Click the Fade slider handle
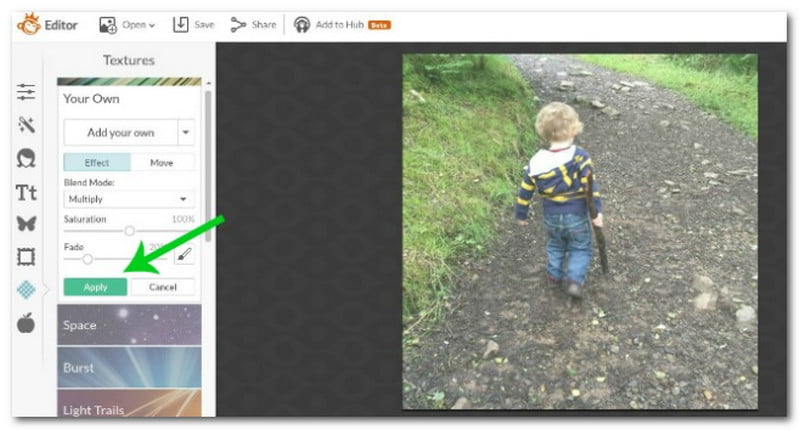The image size is (800, 430). [x=88, y=259]
